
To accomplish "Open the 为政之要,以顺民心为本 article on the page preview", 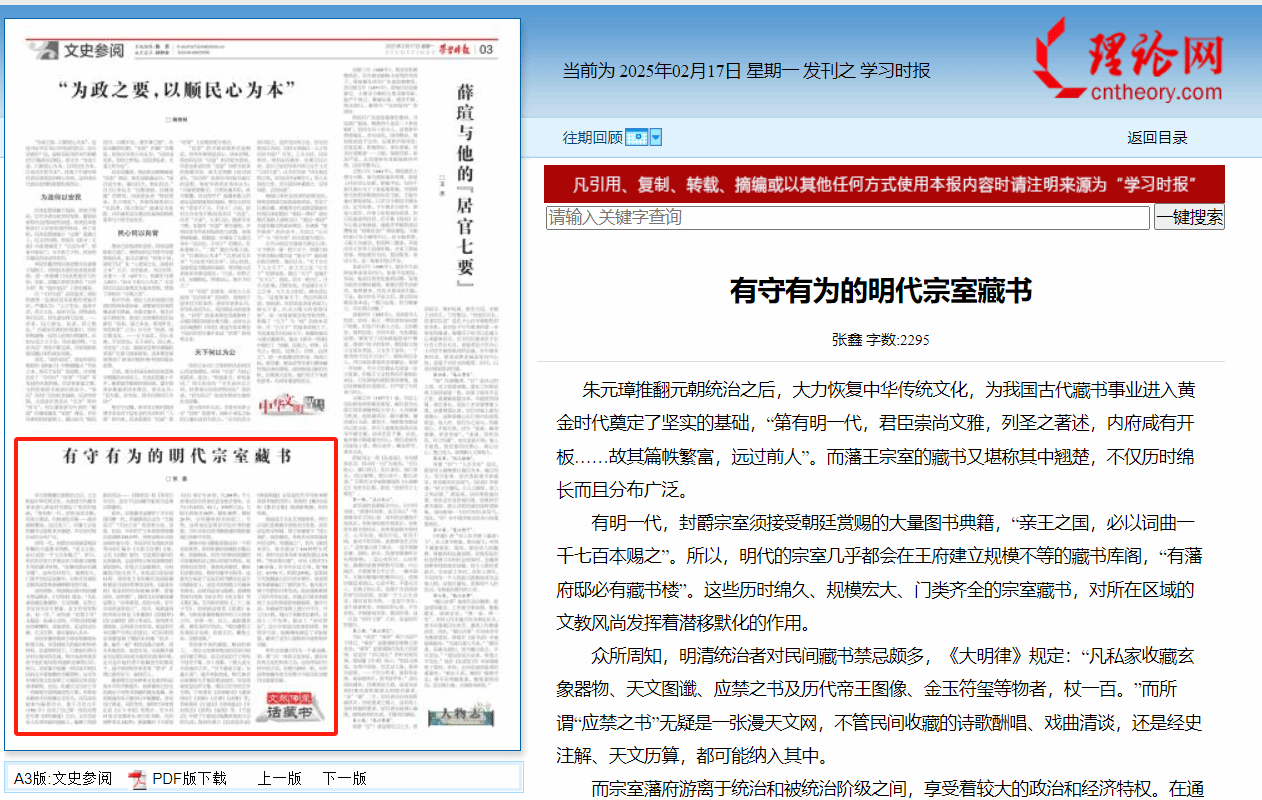I will (x=176, y=91).
